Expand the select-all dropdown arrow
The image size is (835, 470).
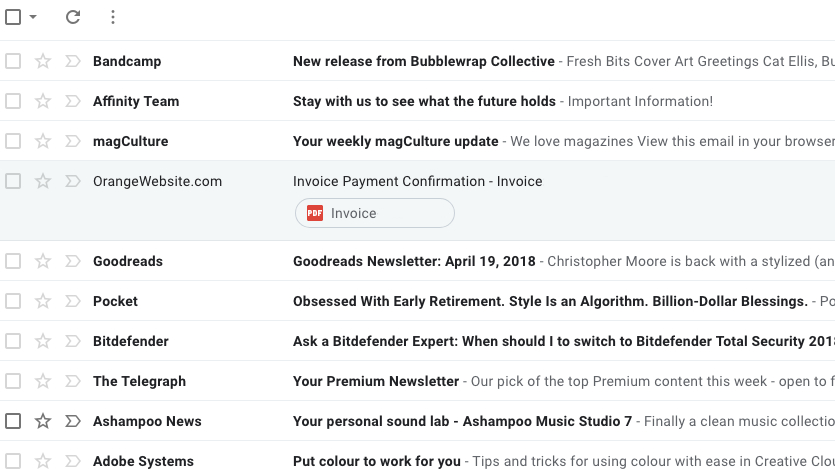tap(33, 17)
